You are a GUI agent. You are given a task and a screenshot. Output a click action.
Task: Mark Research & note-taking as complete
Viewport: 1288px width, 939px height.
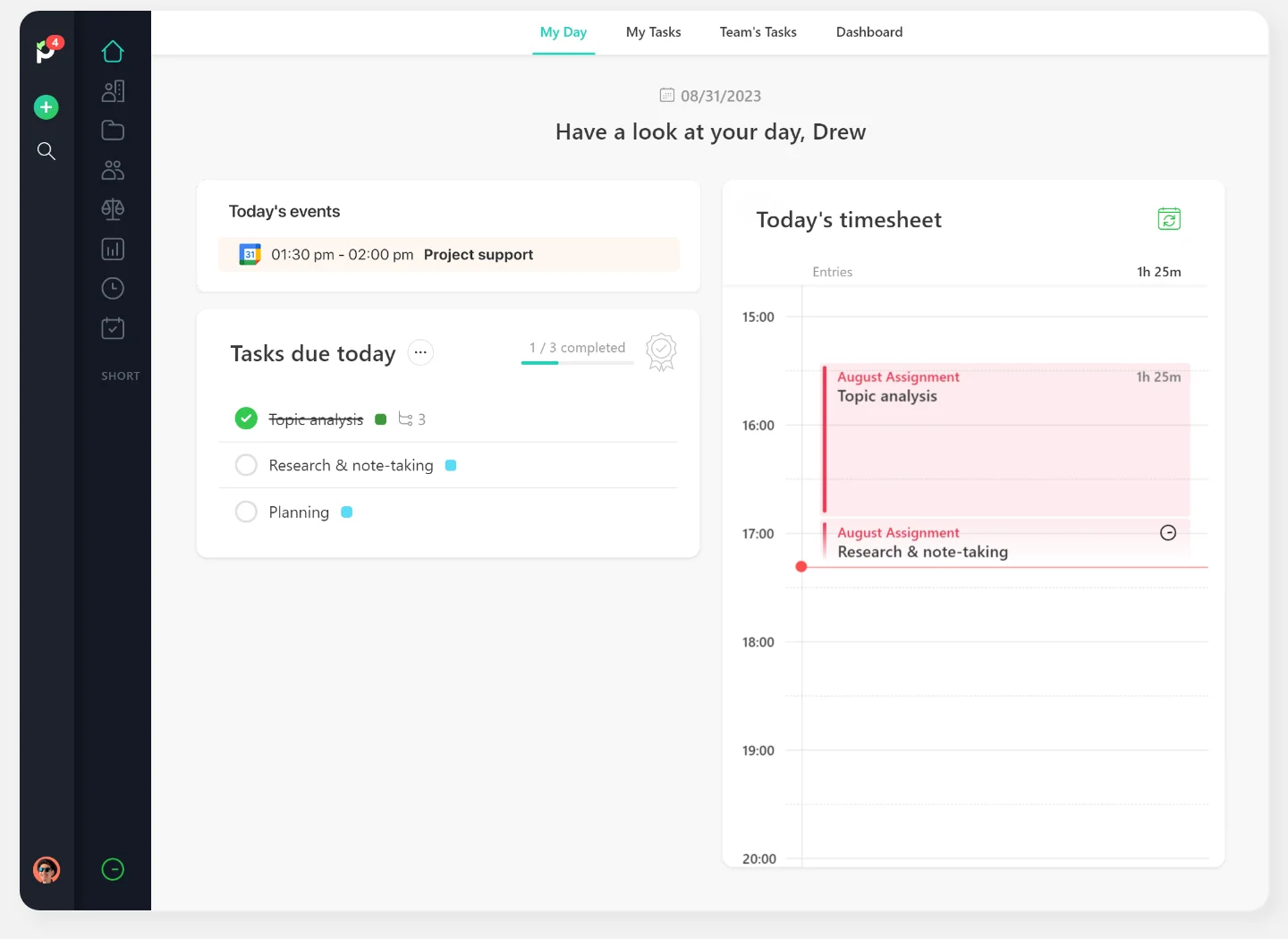[x=246, y=465]
